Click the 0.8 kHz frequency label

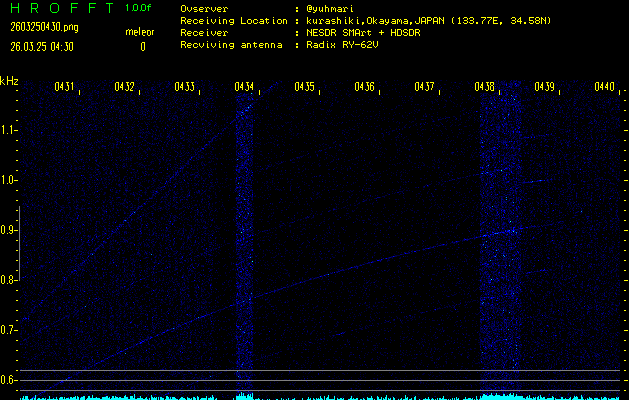click(x=7, y=280)
